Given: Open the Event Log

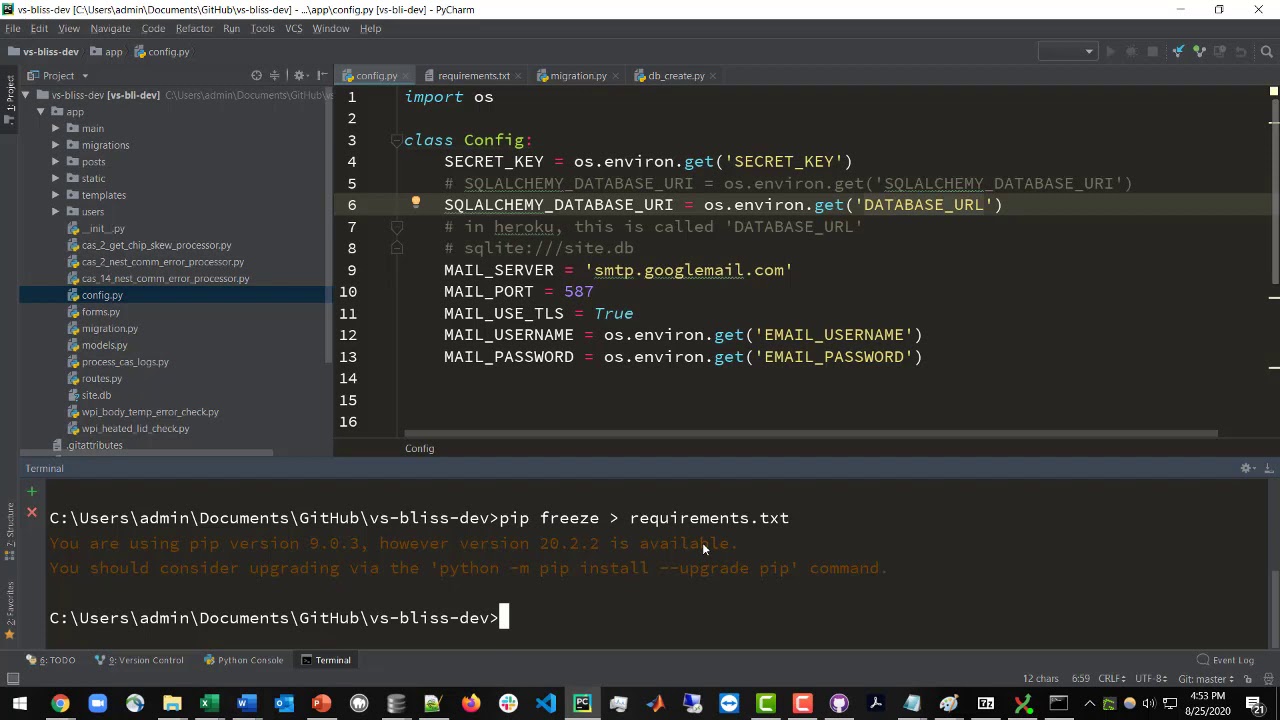Looking at the screenshot, I should (1225, 660).
